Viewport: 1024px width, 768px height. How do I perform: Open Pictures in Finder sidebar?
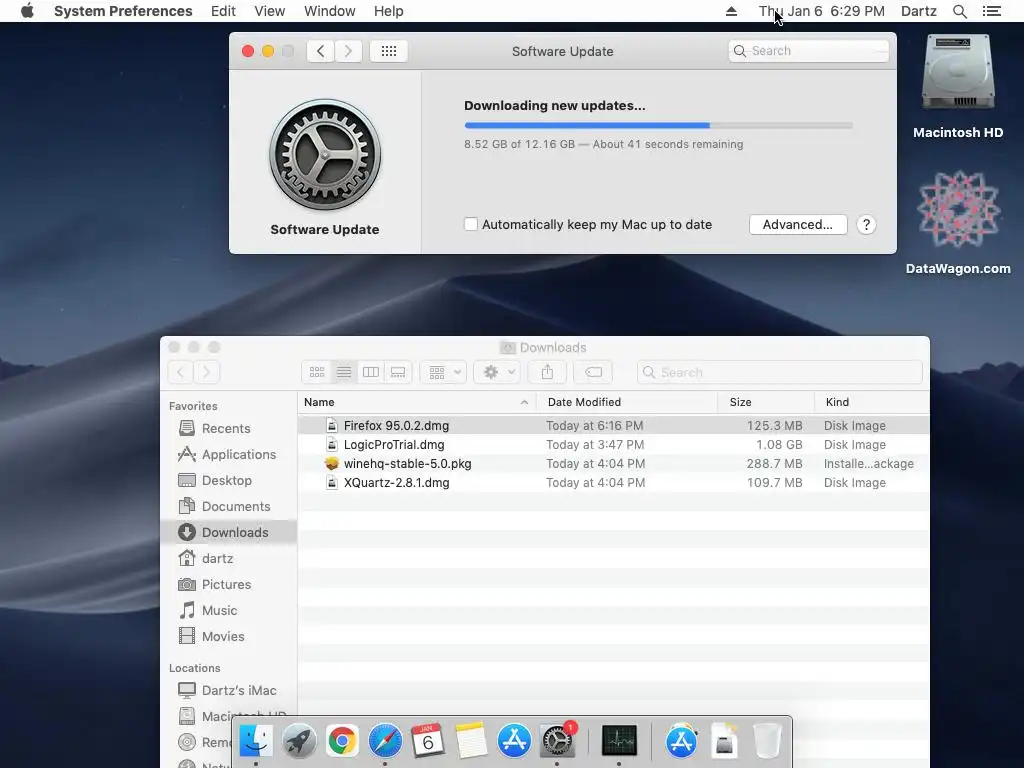(x=229, y=584)
